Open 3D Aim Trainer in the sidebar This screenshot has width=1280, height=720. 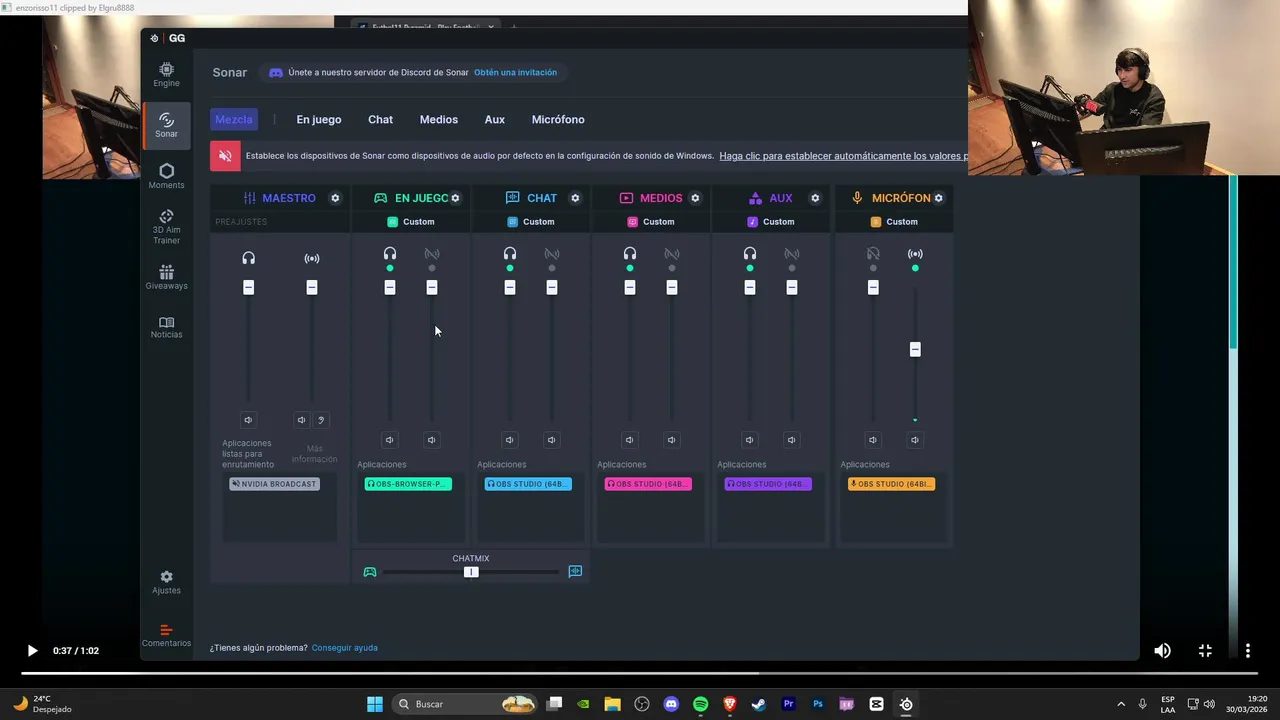coord(166,227)
